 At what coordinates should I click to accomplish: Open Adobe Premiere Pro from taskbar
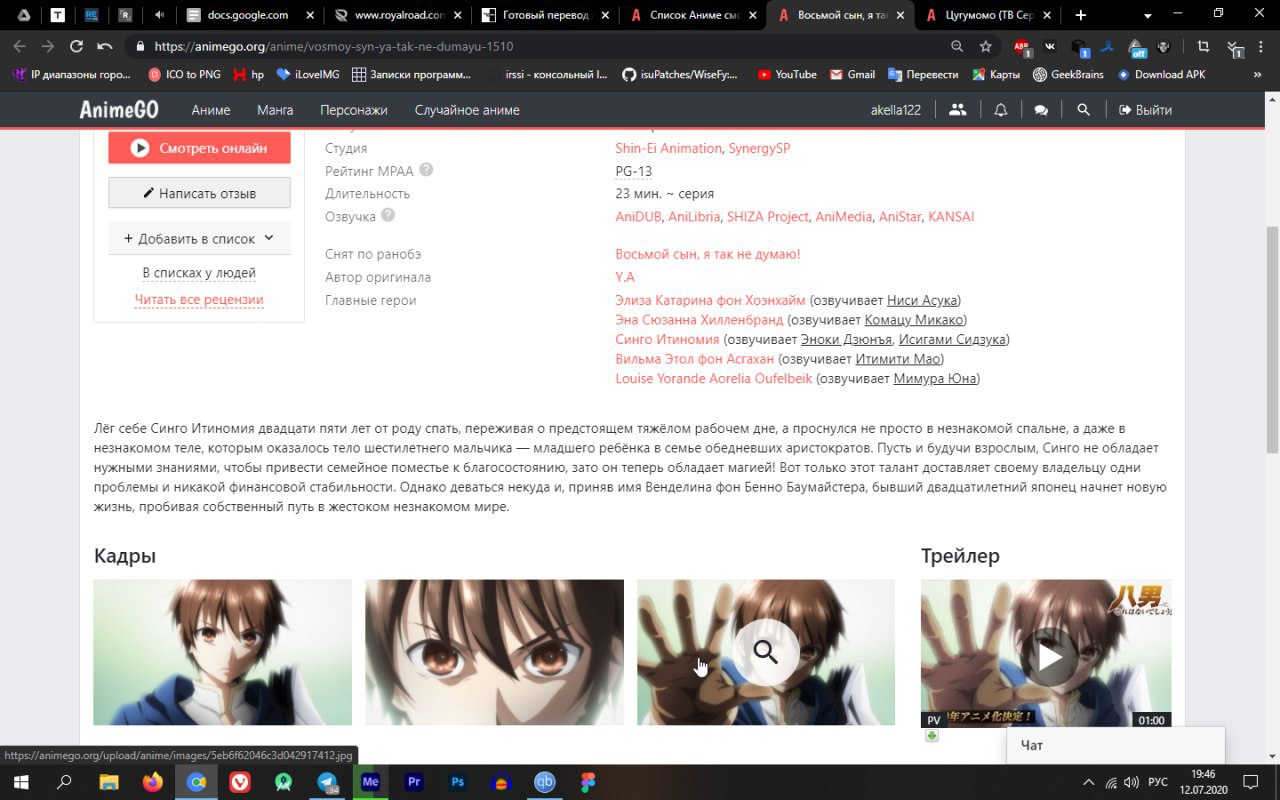(x=414, y=782)
